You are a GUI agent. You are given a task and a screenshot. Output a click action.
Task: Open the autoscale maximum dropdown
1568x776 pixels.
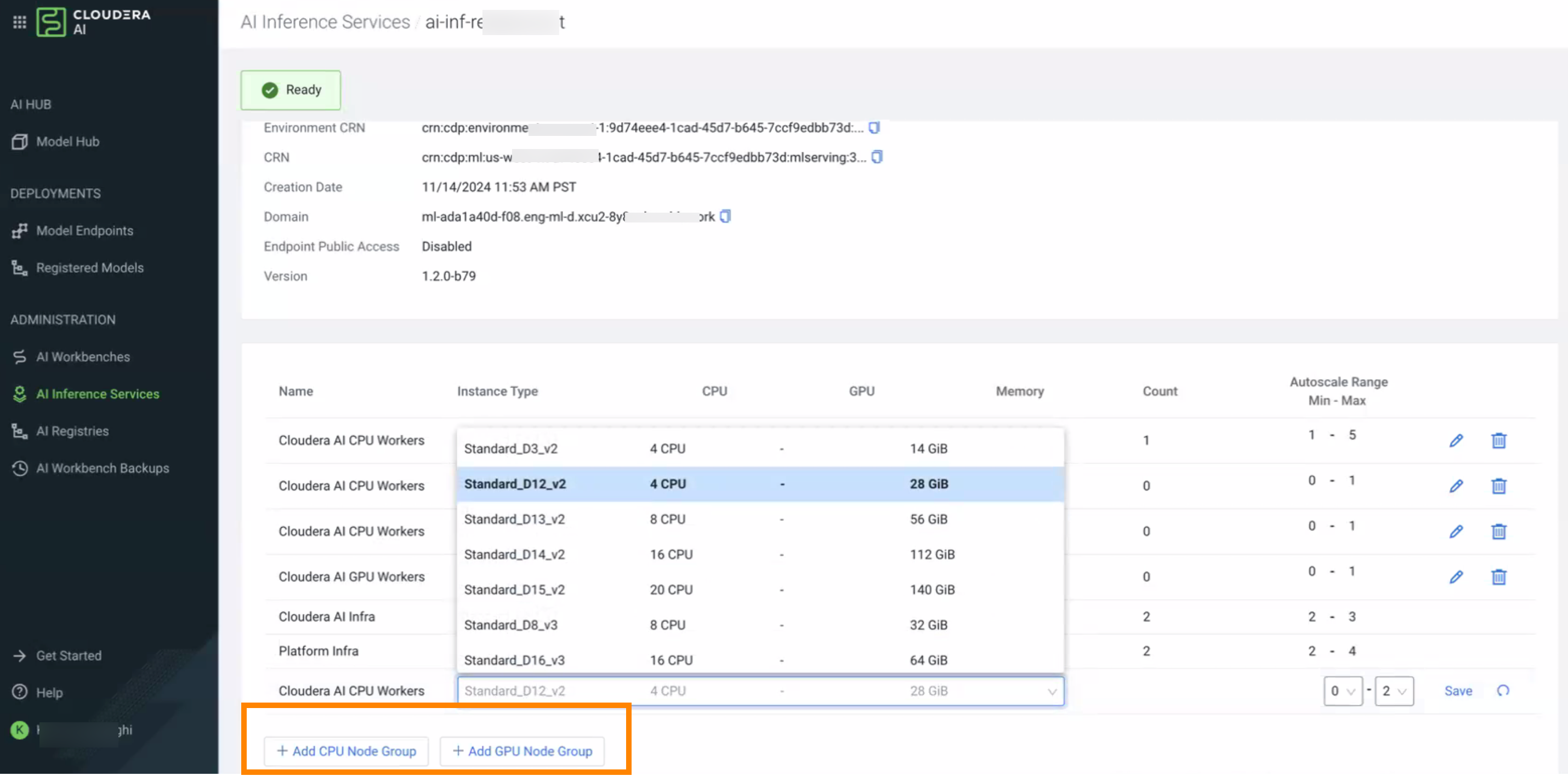[x=1394, y=692]
